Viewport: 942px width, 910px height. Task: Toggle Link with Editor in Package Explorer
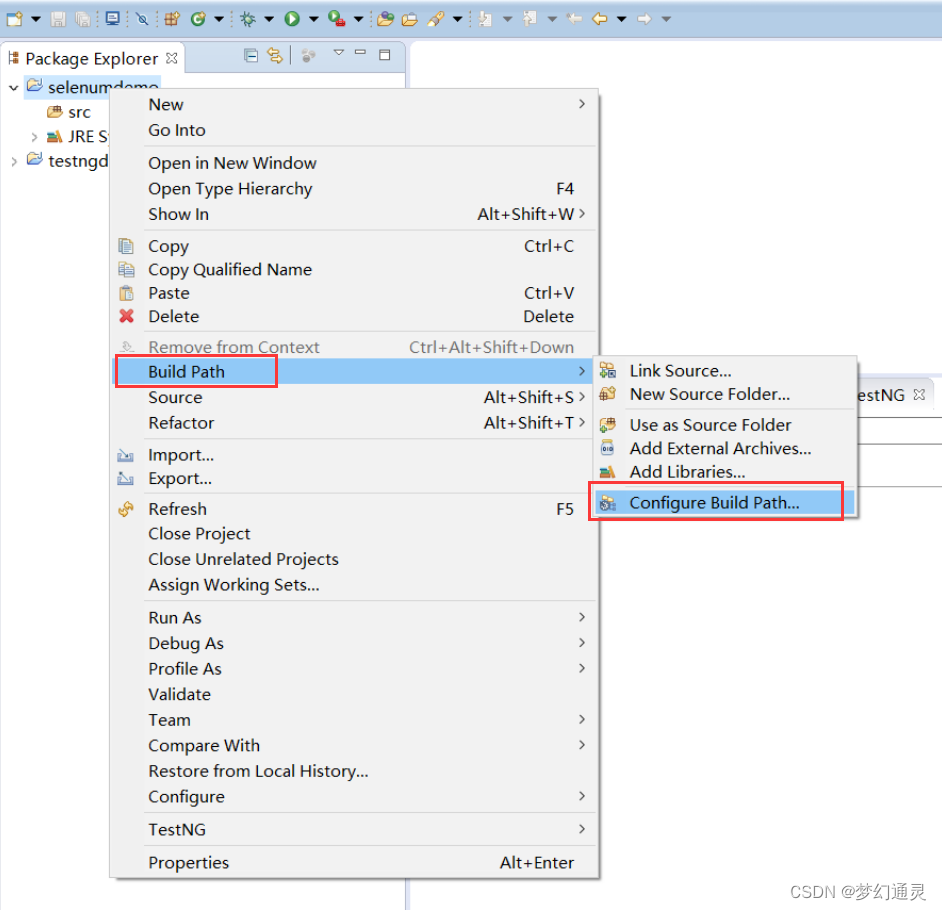click(275, 56)
